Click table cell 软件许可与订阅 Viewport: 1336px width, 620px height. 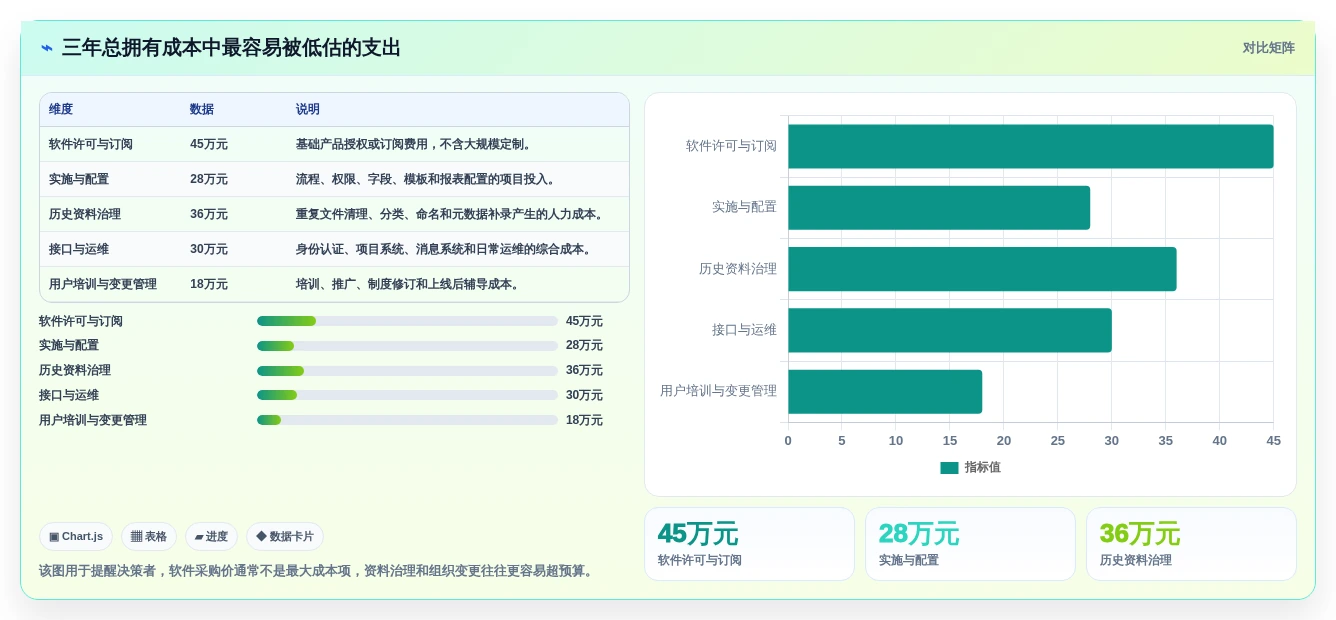pos(91,144)
